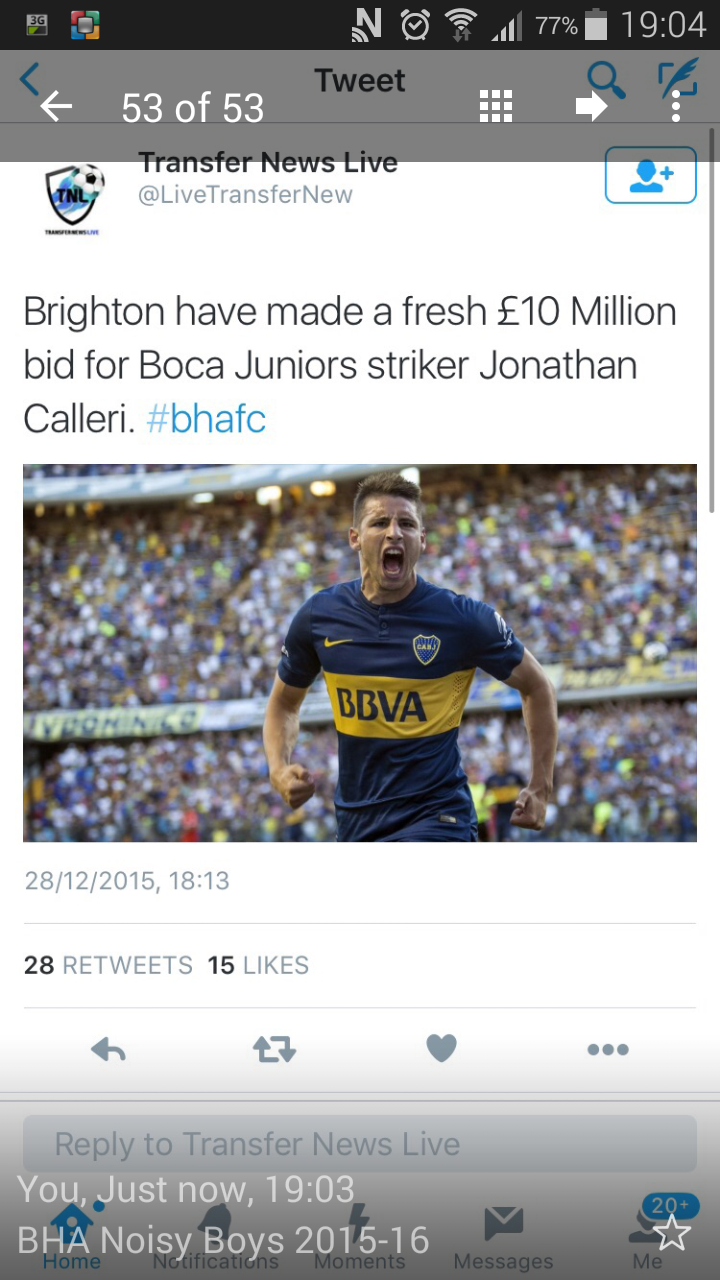The height and width of the screenshot is (1280, 720).
Task: Tap the search magnifier icon
Action: coord(606,79)
